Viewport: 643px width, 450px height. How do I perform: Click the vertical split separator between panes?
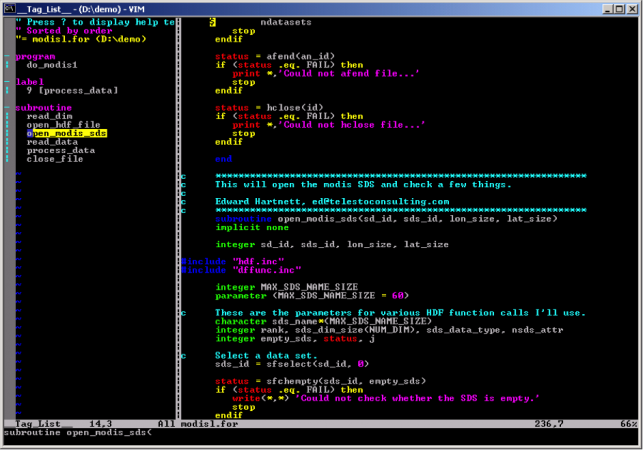click(179, 220)
